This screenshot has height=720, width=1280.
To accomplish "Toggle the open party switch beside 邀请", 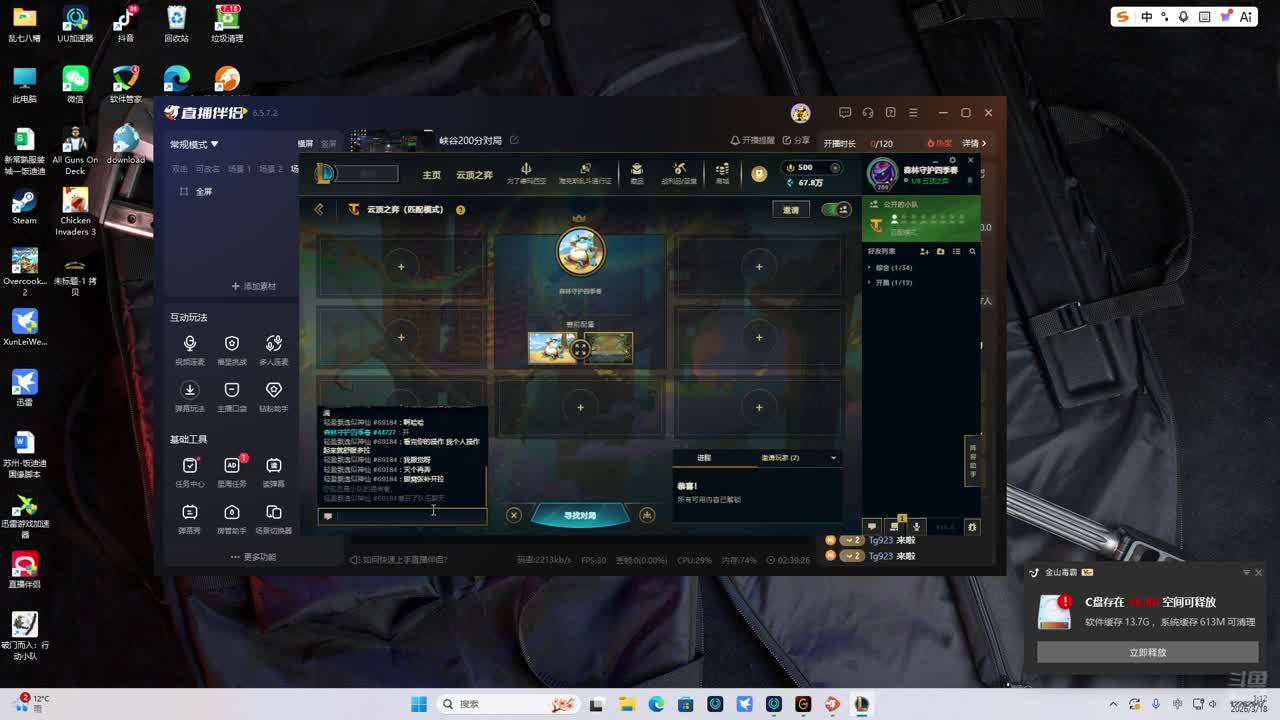I will 835,209.
